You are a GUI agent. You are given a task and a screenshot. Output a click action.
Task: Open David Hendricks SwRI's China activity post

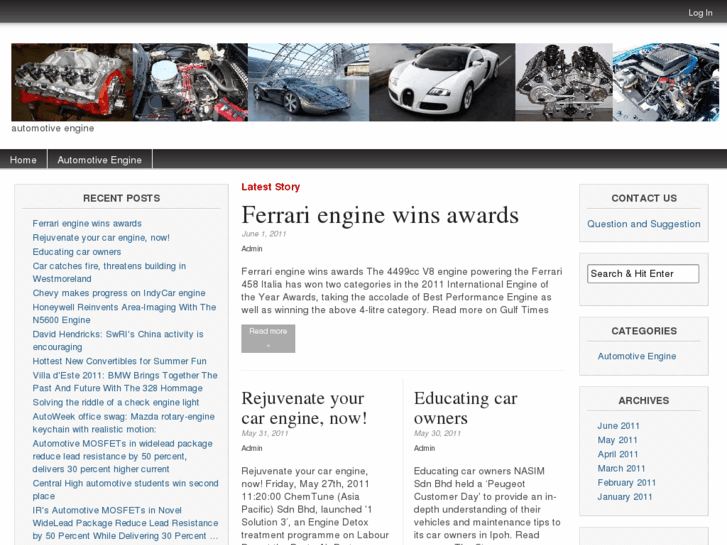point(118,340)
